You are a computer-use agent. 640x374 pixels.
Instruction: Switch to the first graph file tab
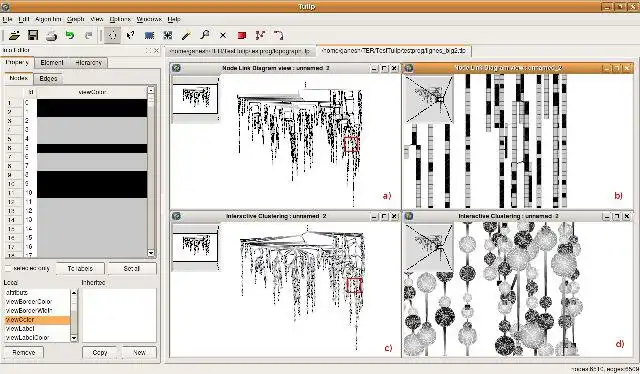pos(241,51)
